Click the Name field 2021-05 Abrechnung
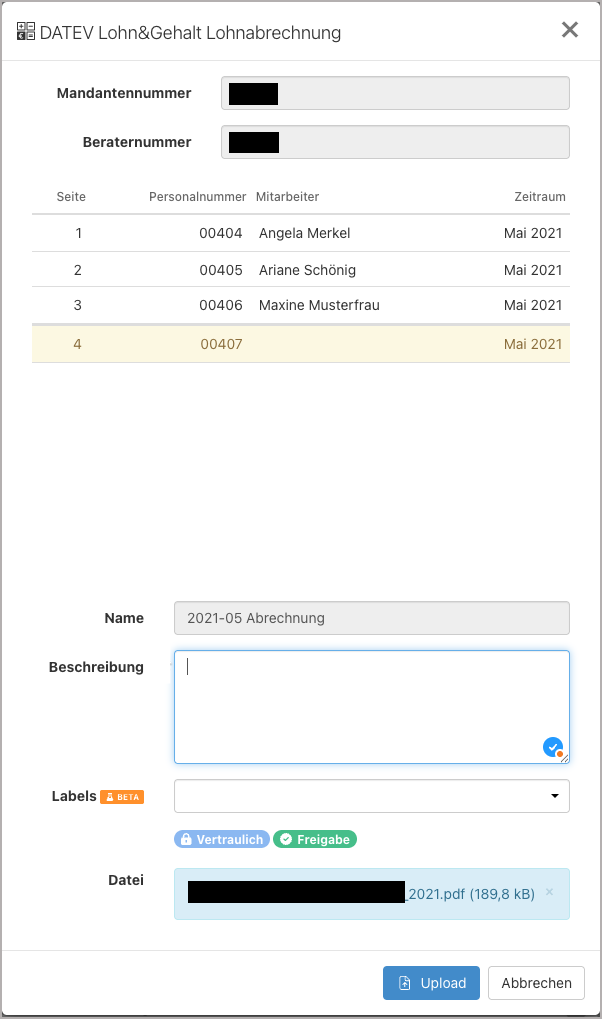Image resolution: width=602 pixels, height=1019 pixels. pyautogui.click(x=372, y=618)
